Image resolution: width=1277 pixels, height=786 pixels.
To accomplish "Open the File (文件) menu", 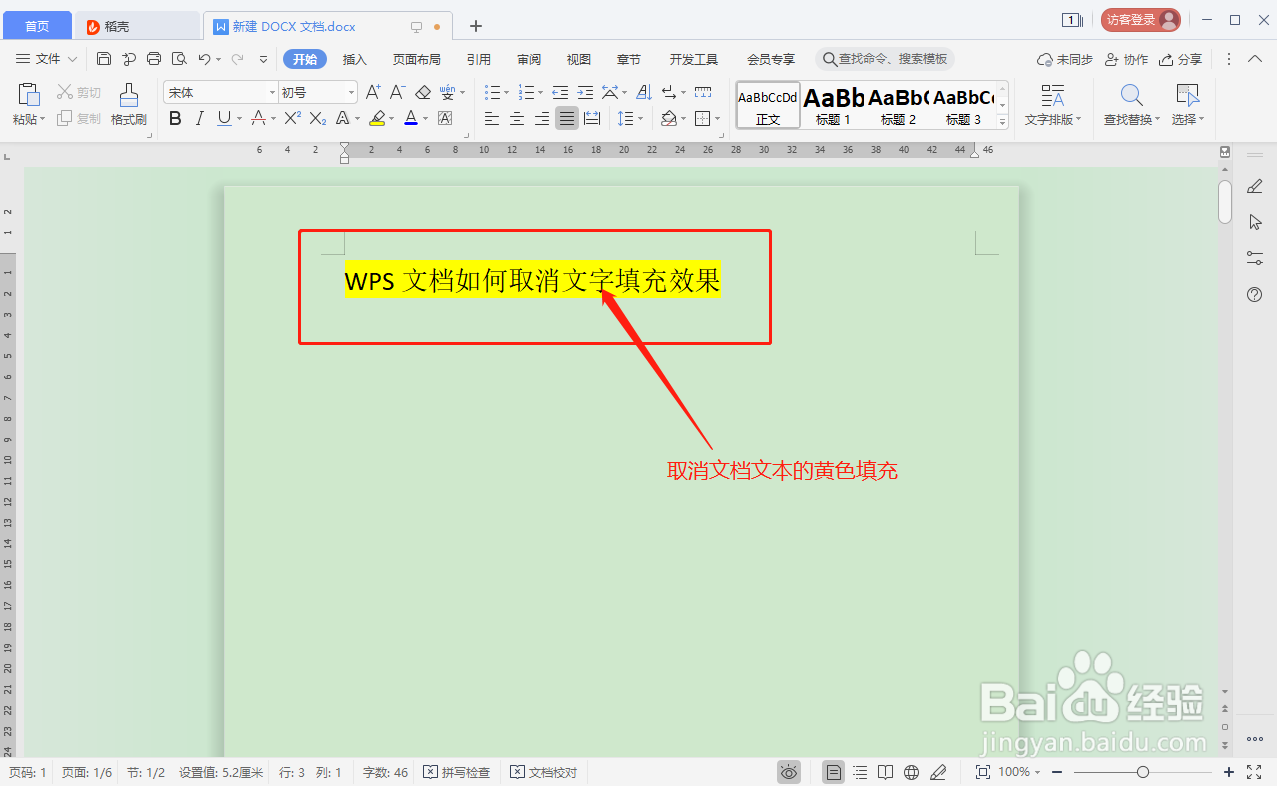I will coord(47,59).
